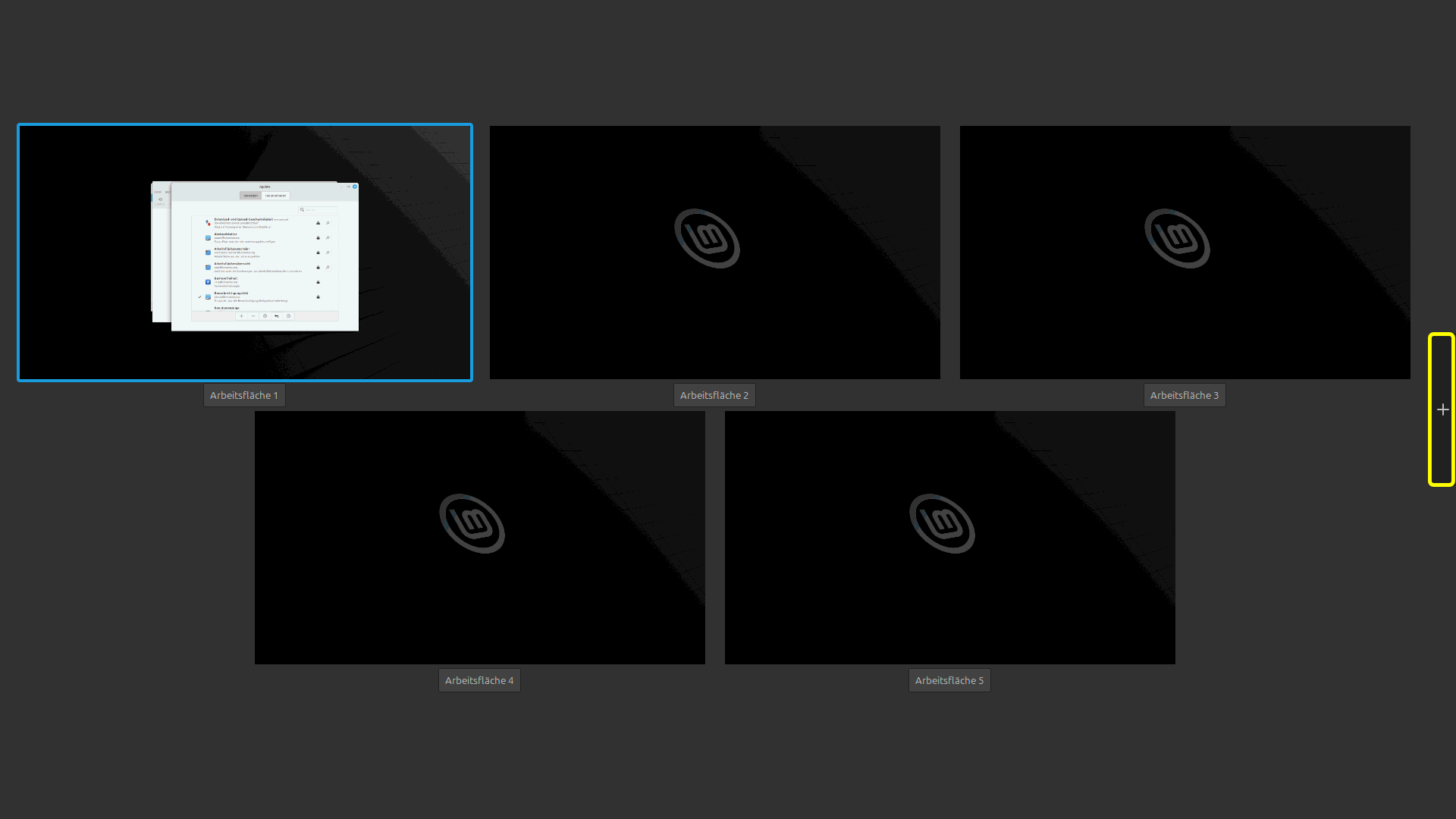Click Mint logo on Arbeitsfläche 4
Viewport: 1456px width, 819px height.
[472, 523]
